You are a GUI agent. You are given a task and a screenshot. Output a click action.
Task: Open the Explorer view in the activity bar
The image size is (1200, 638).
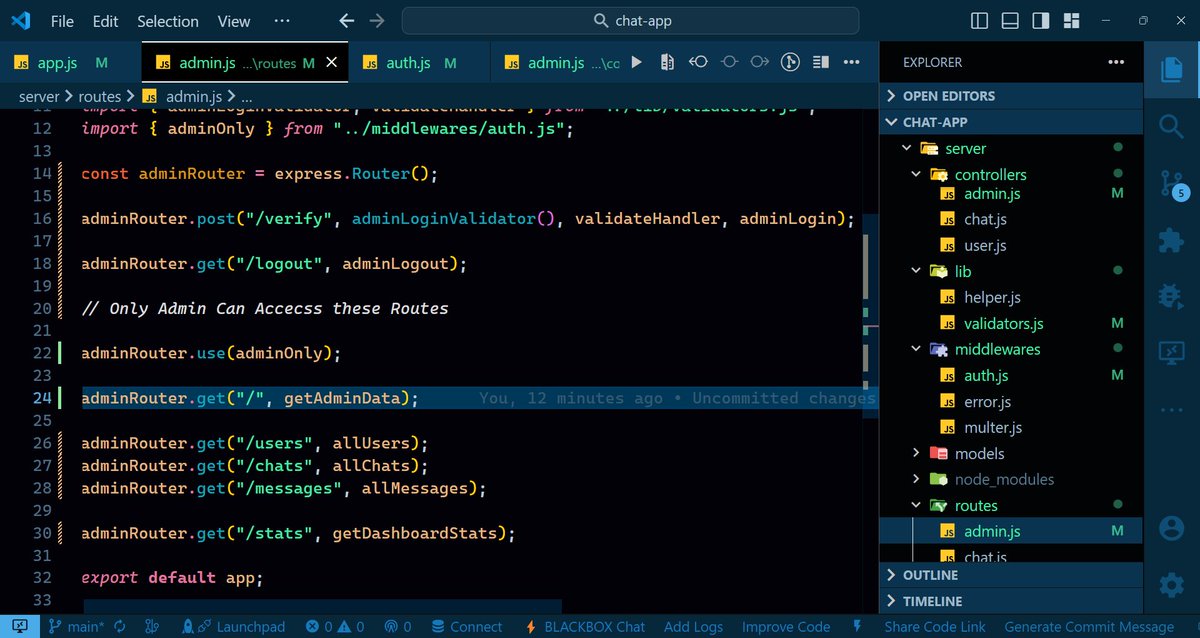[1171, 69]
